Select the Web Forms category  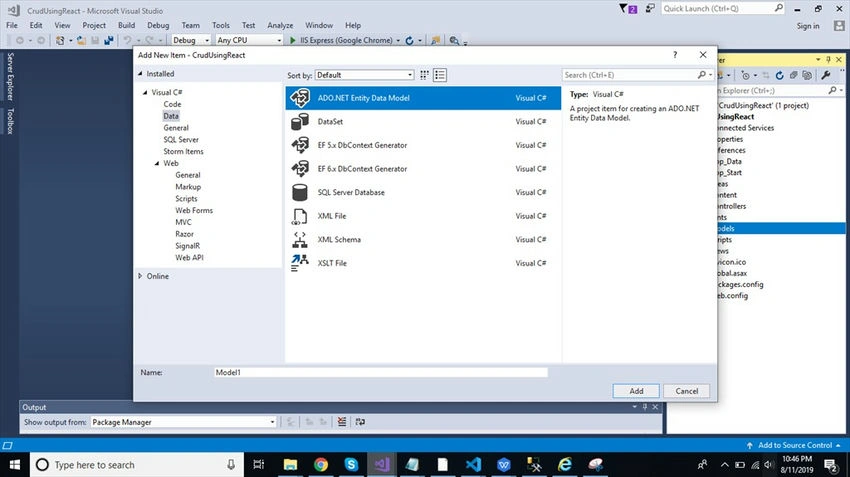[x=194, y=210]
